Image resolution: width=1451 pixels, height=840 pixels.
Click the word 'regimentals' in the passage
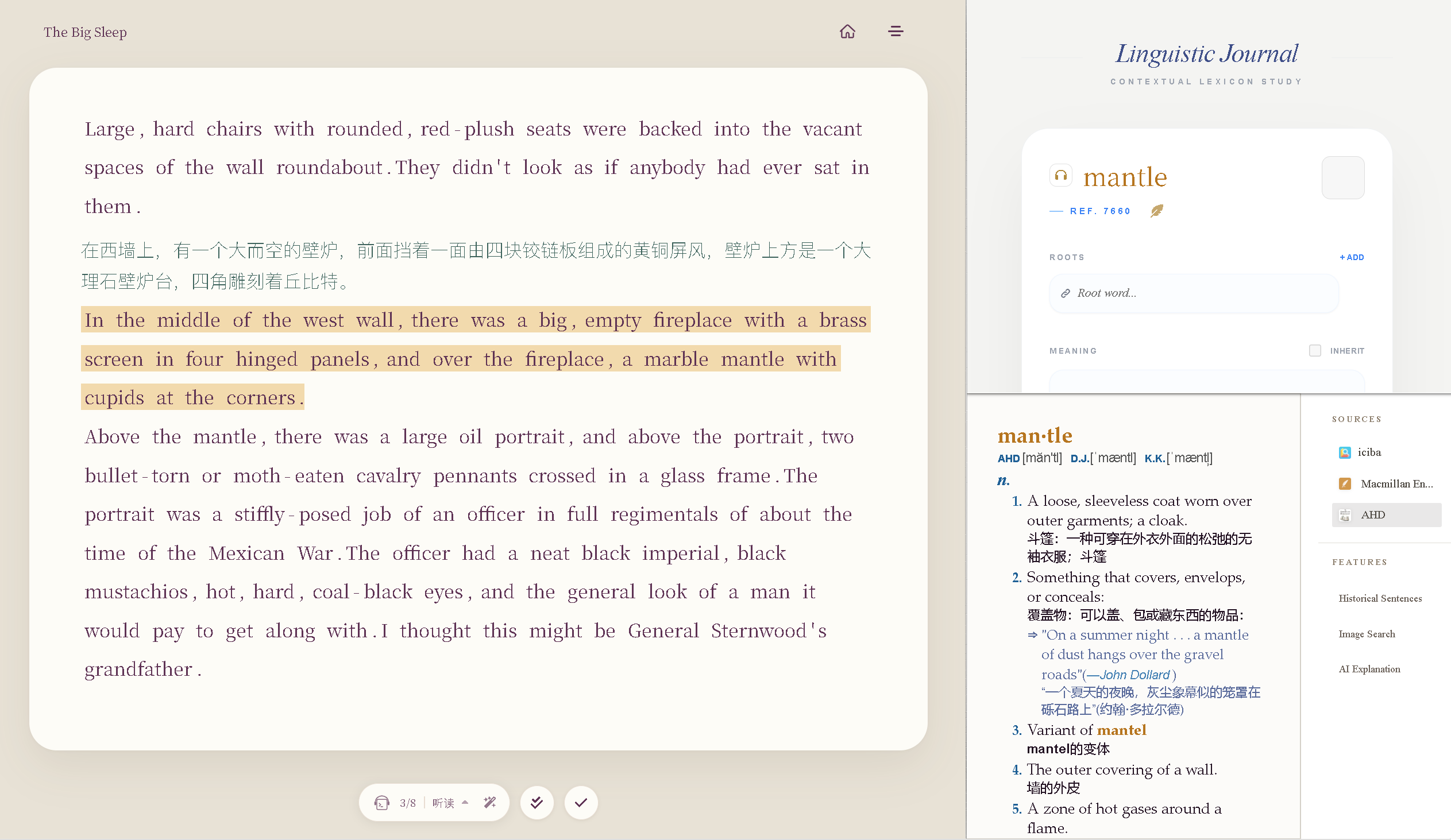(663, 514)
